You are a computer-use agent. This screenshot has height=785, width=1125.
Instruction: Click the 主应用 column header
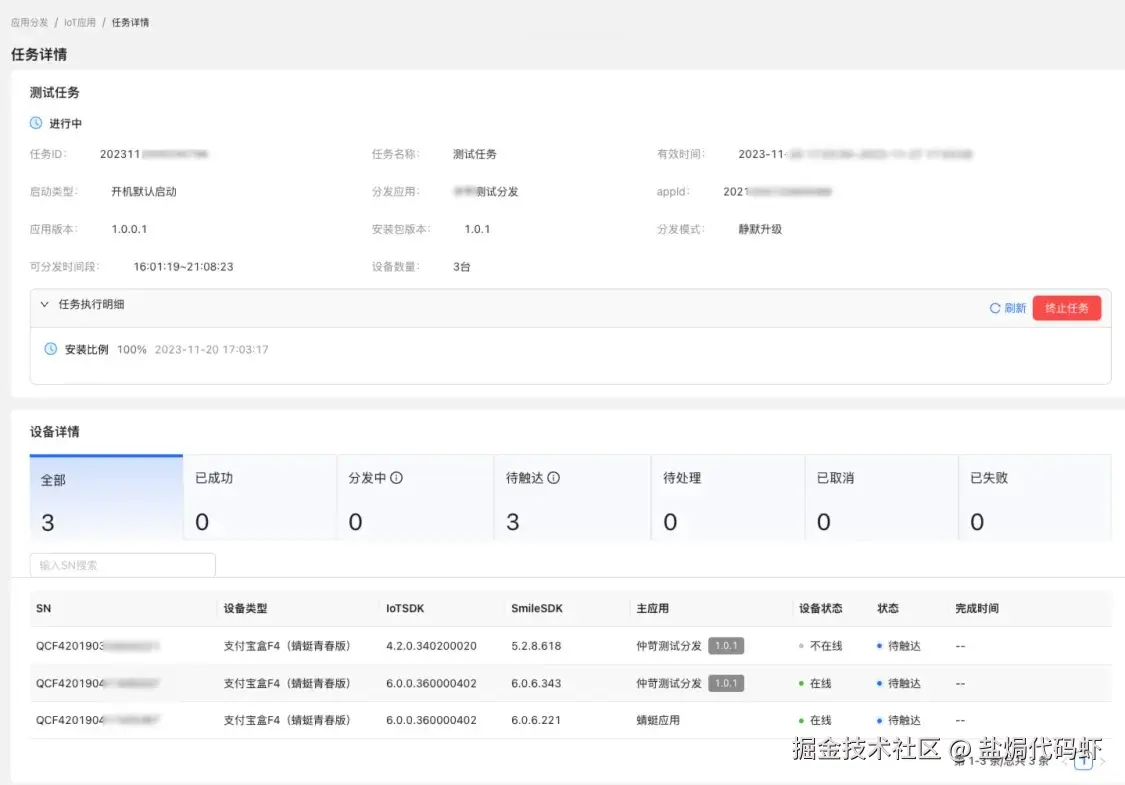click(653, 608)
